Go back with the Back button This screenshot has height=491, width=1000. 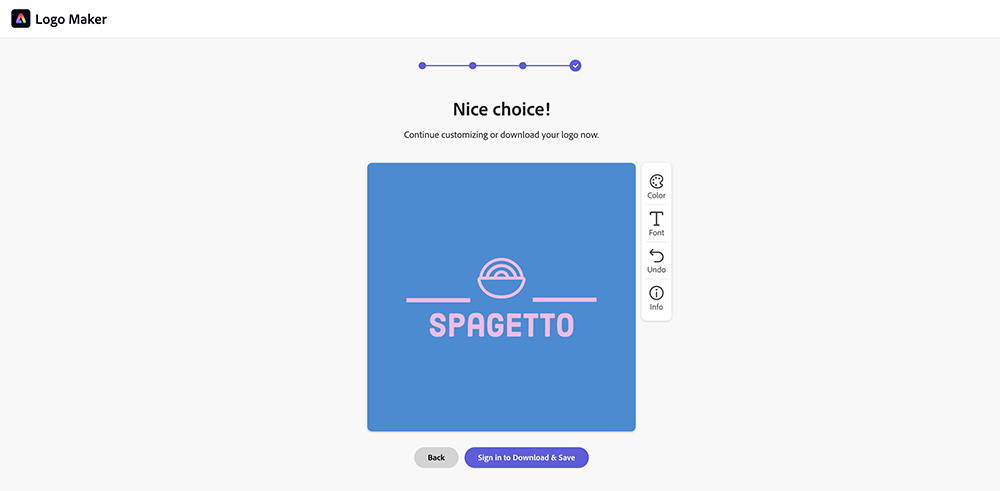tap(436, 457)
